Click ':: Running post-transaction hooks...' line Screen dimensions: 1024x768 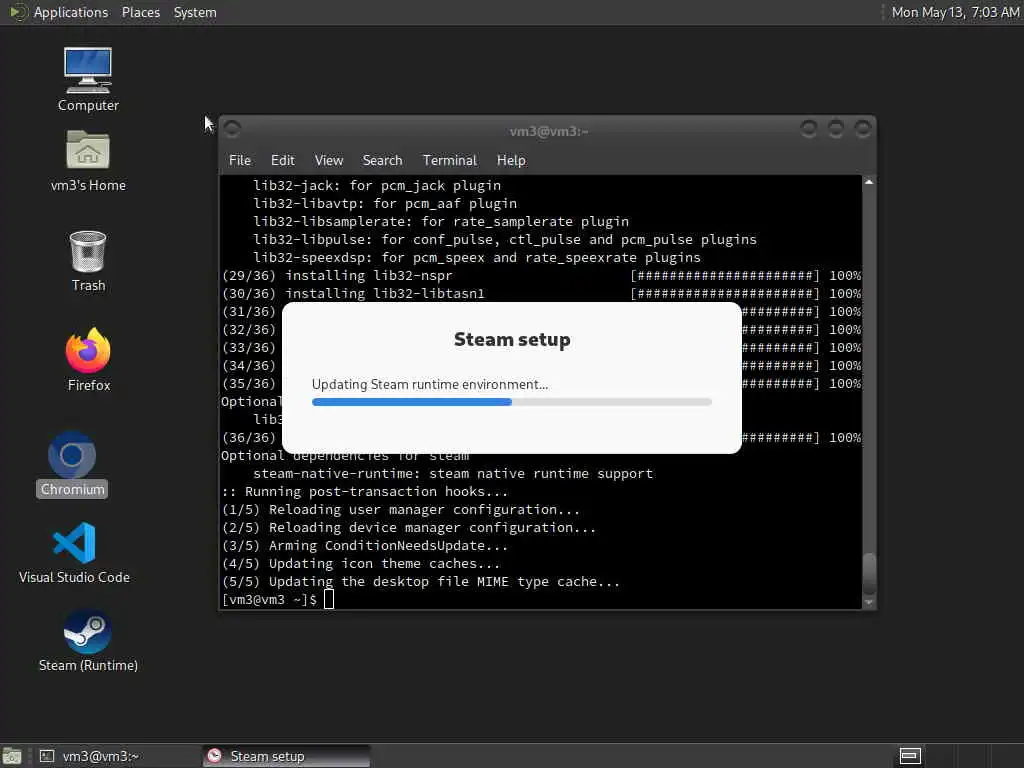tap(364, 492)
